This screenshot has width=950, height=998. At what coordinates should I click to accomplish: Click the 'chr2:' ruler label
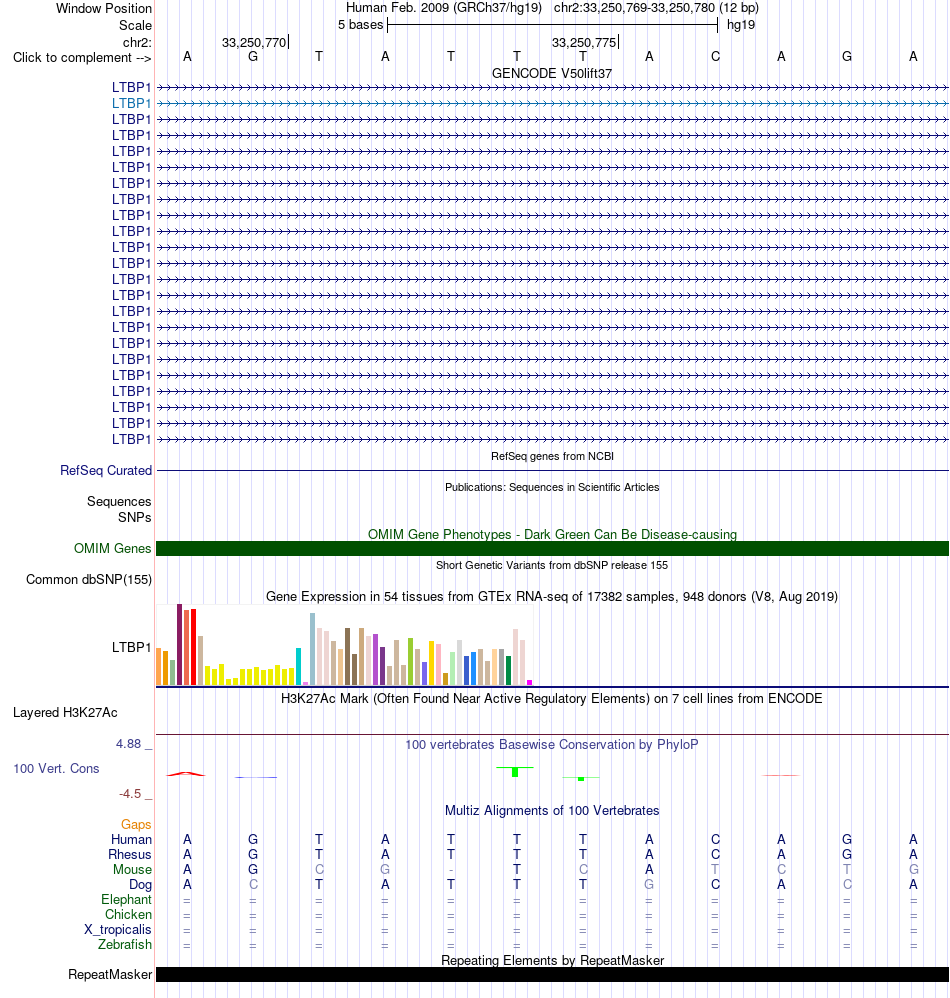tap(137, 43)
